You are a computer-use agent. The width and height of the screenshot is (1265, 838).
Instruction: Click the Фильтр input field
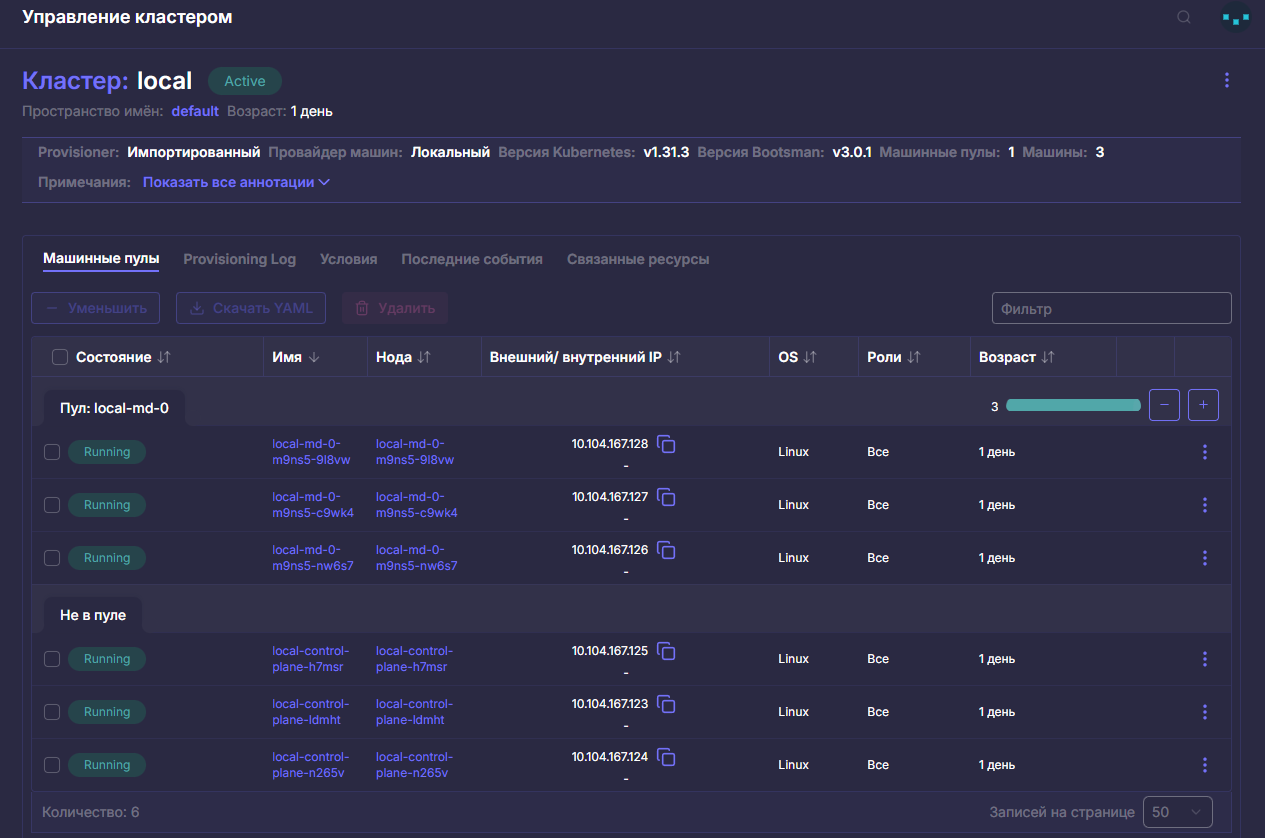[x=1112, y=308]
